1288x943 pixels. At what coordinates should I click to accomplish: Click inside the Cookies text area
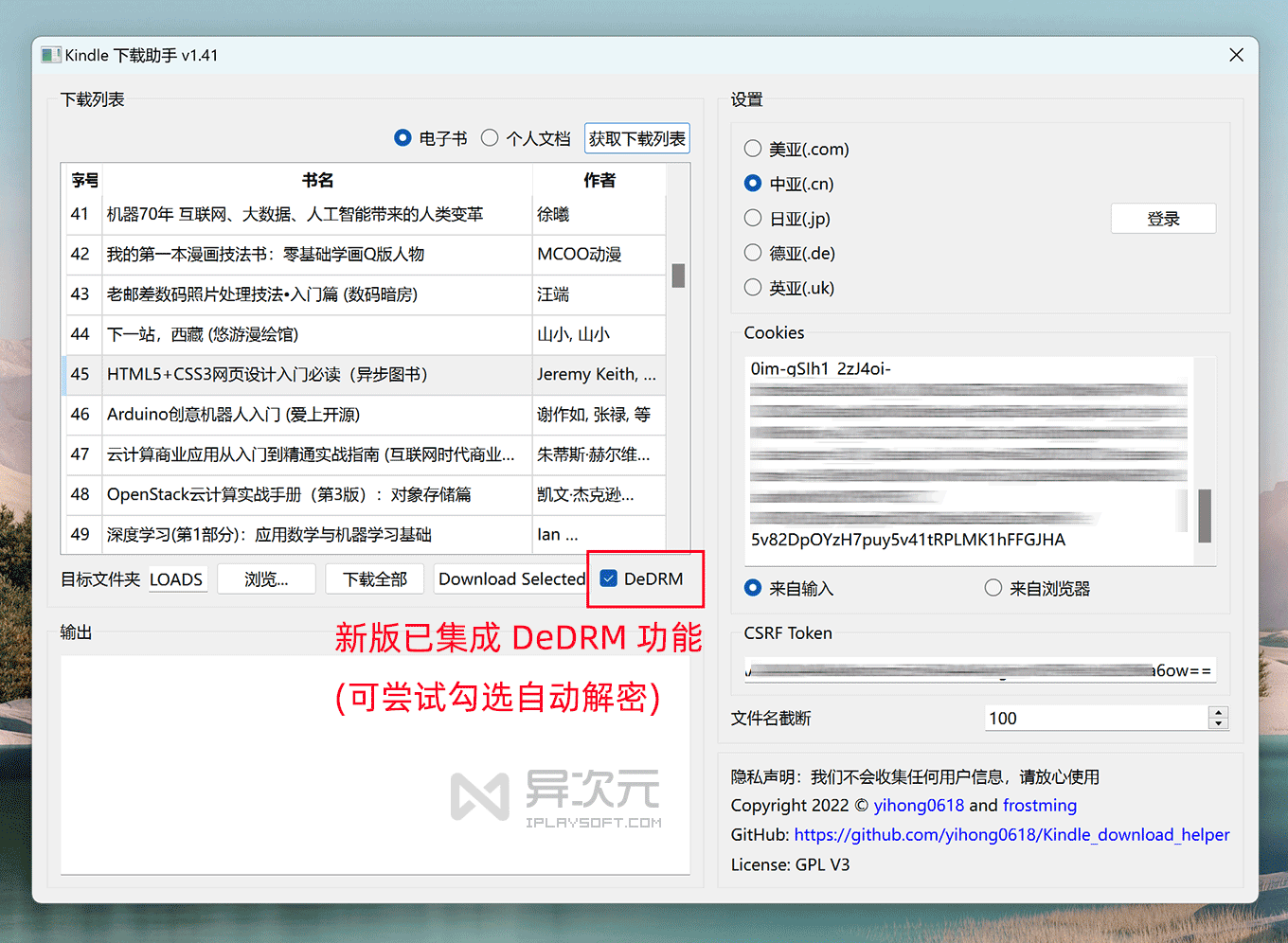[x=969, y=460]
